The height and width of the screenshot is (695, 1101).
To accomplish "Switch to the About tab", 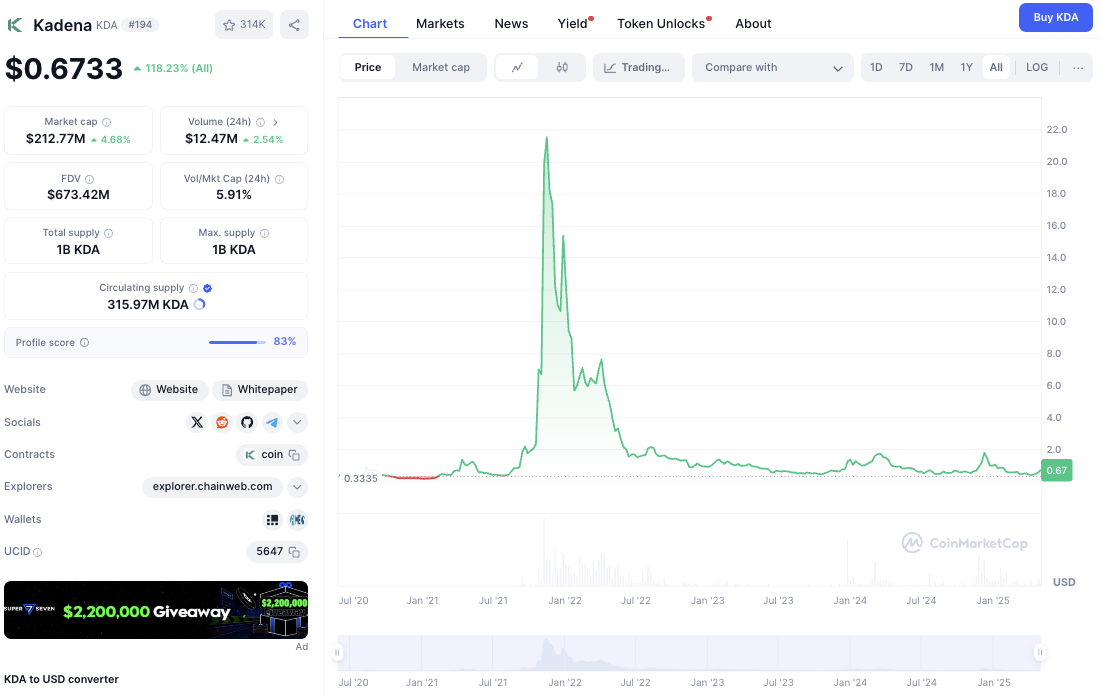I will coord(753,23).
